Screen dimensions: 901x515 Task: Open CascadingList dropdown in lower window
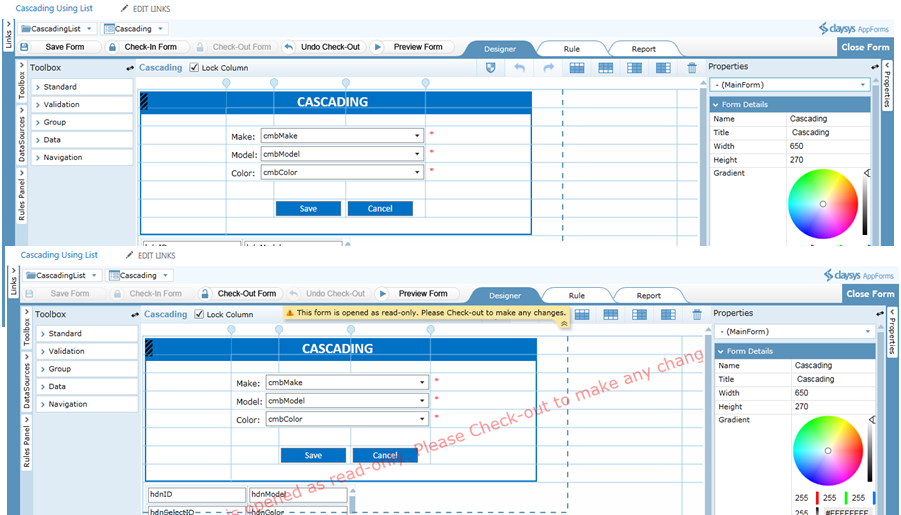[94, 275]
